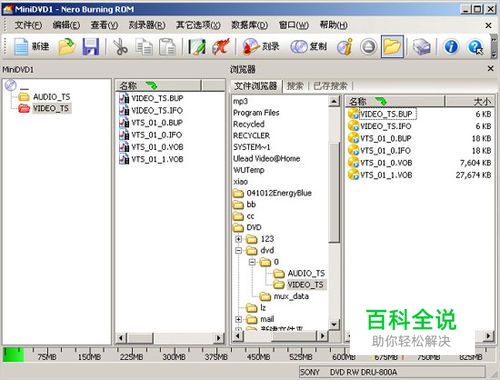The height and width of the screenshot is (380, 500).
Task: Expand the 123 folder in browser tree
Action: tap(238, 239)
